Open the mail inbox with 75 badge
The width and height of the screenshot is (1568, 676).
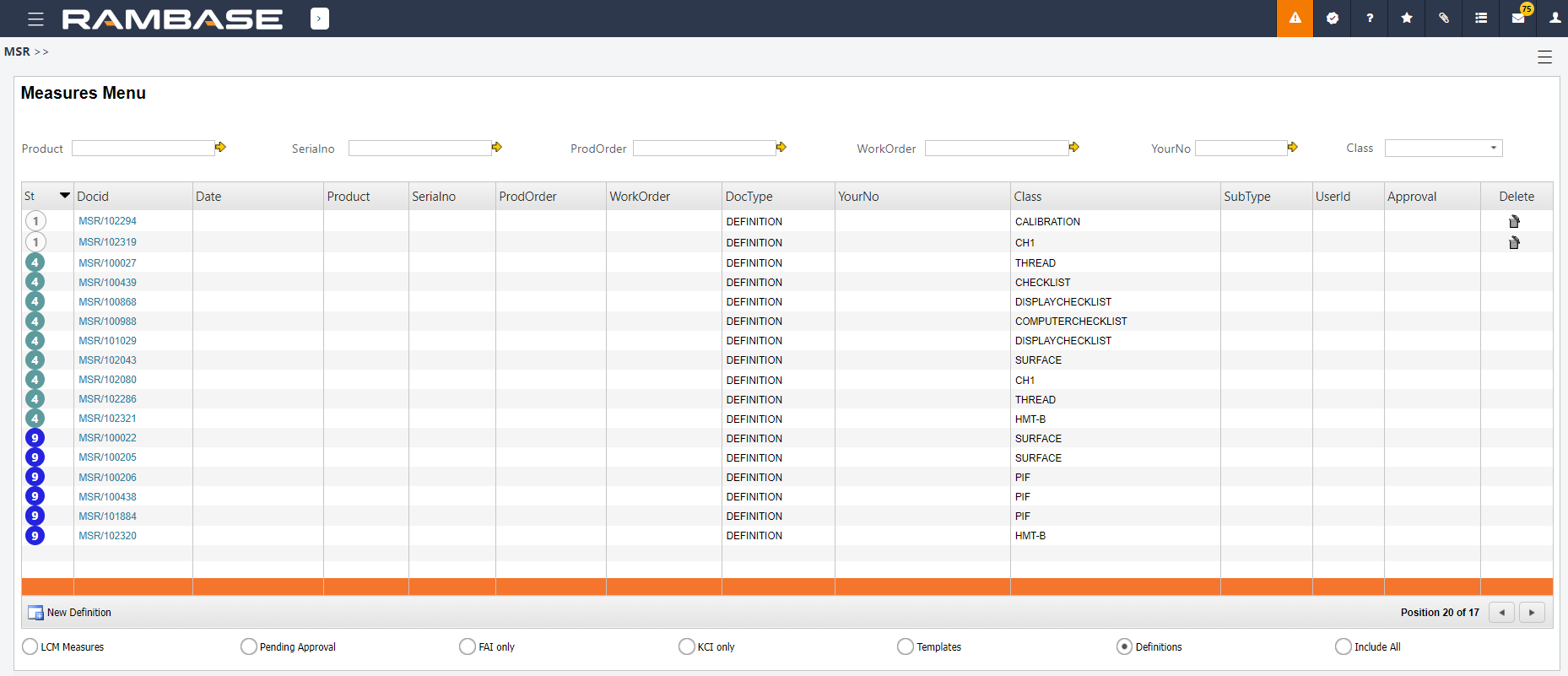(x=1518, y=19)
